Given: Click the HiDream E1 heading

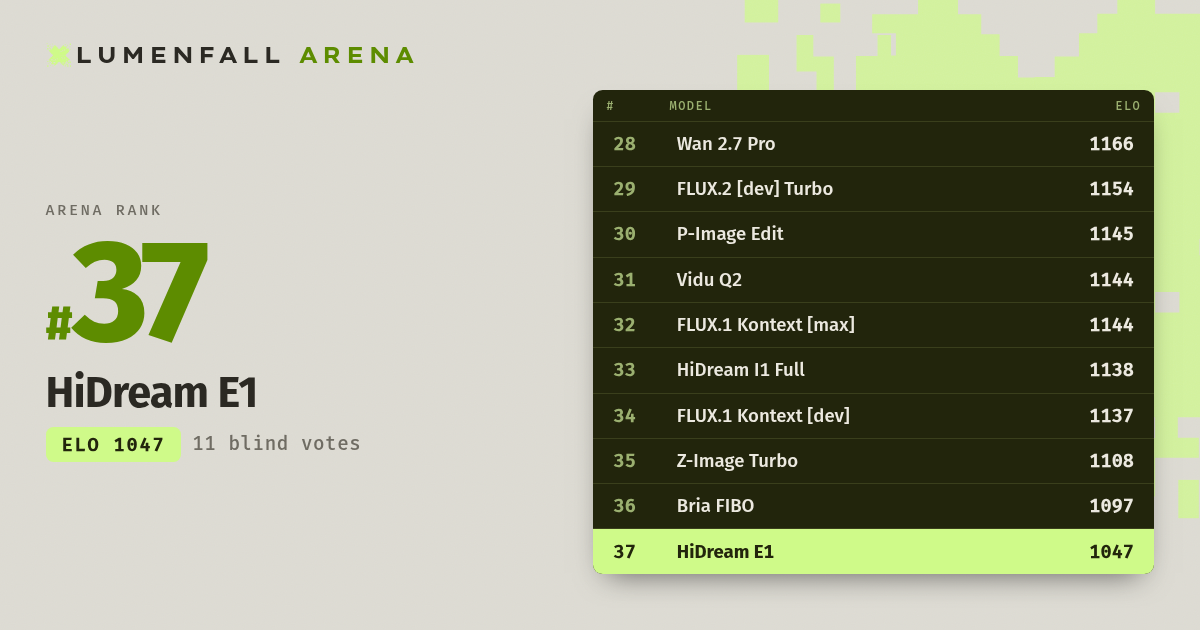Looking at the screenshot, I should tap(152, 393).
